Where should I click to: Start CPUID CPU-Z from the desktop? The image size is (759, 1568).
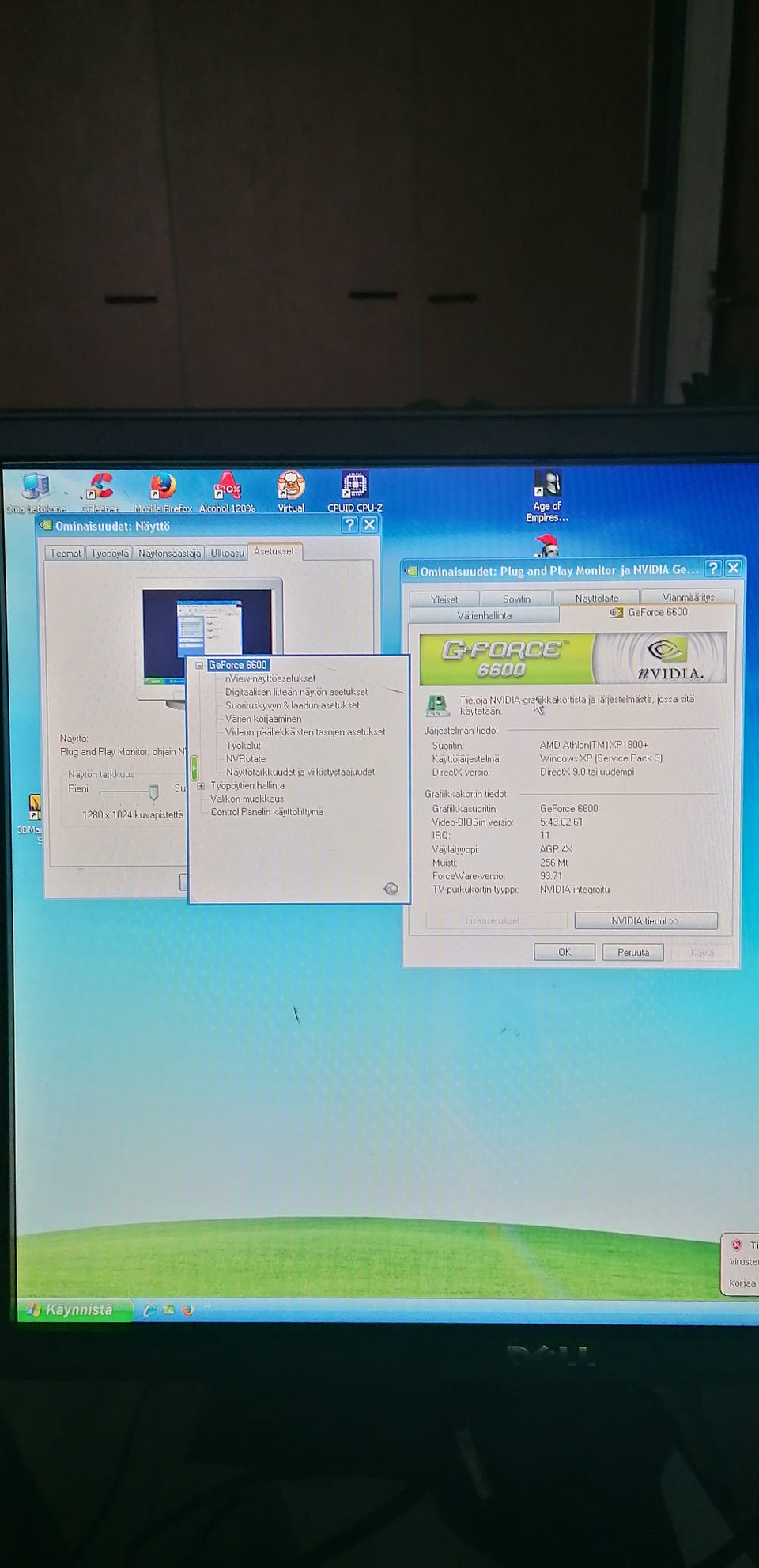point(354,491)
